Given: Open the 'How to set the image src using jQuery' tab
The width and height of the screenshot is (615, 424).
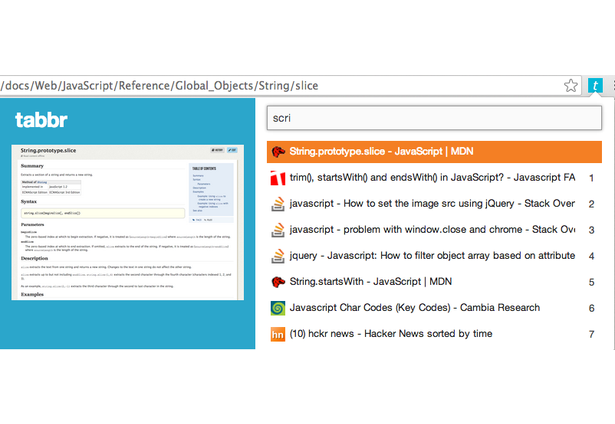Looking at the screenshot, I should pyautogui.click(x=434, y=204).
